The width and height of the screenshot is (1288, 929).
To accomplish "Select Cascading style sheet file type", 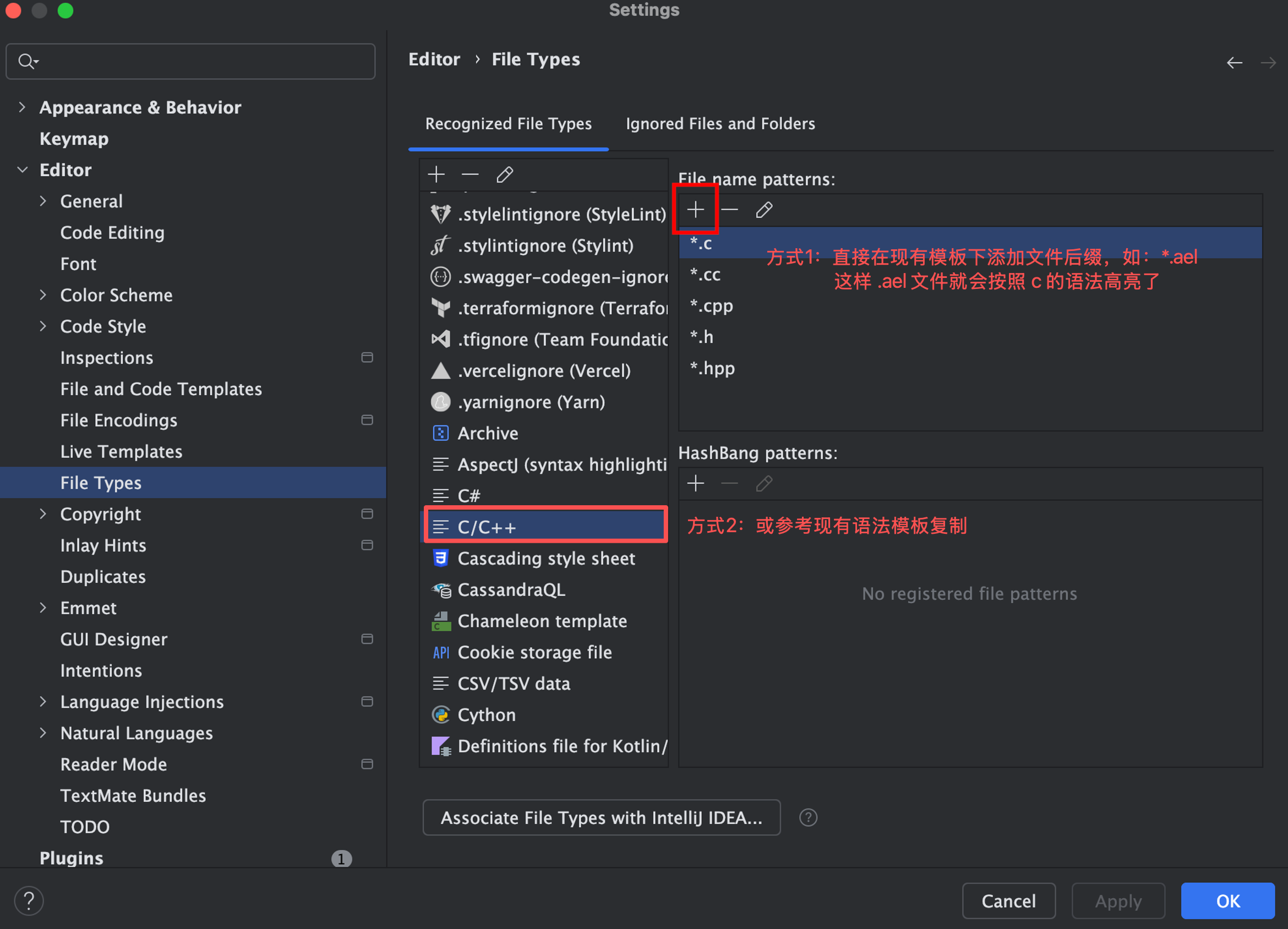I will click(x=546, y=559).
